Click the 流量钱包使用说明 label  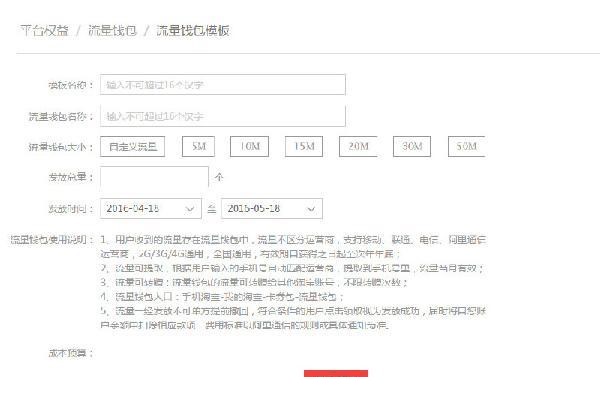[52, 240]
